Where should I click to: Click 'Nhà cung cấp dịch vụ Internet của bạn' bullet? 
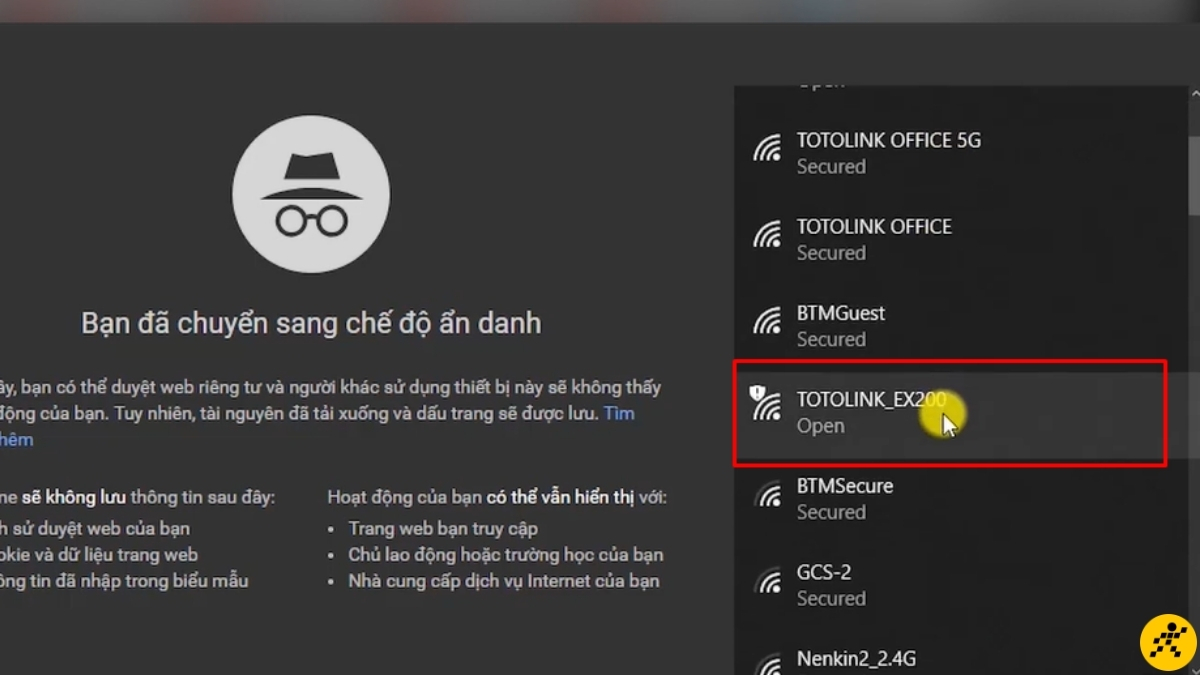pos(504,580)
